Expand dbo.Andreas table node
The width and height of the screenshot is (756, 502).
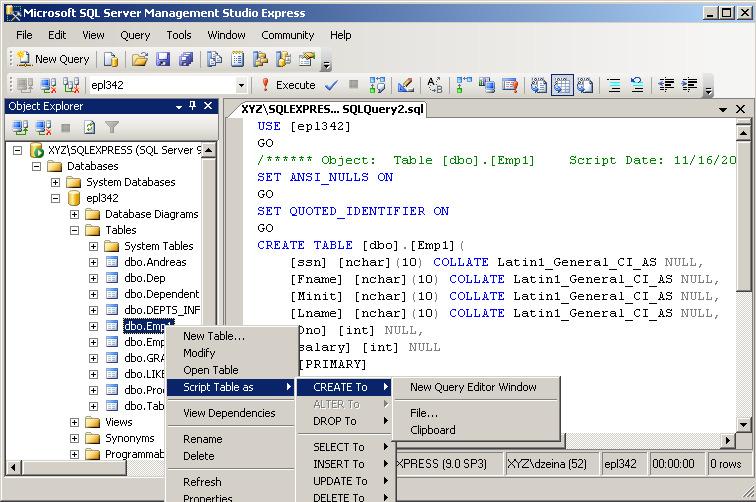94,262
